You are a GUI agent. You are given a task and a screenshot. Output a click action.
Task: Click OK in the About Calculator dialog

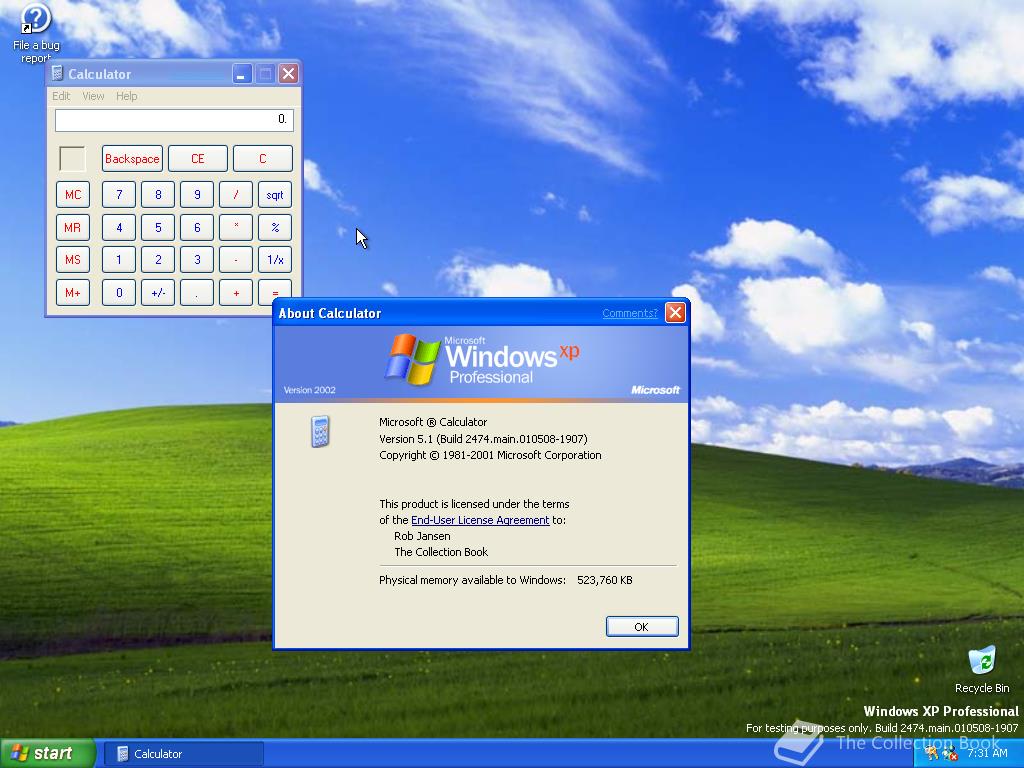click(x=641, y=626)
